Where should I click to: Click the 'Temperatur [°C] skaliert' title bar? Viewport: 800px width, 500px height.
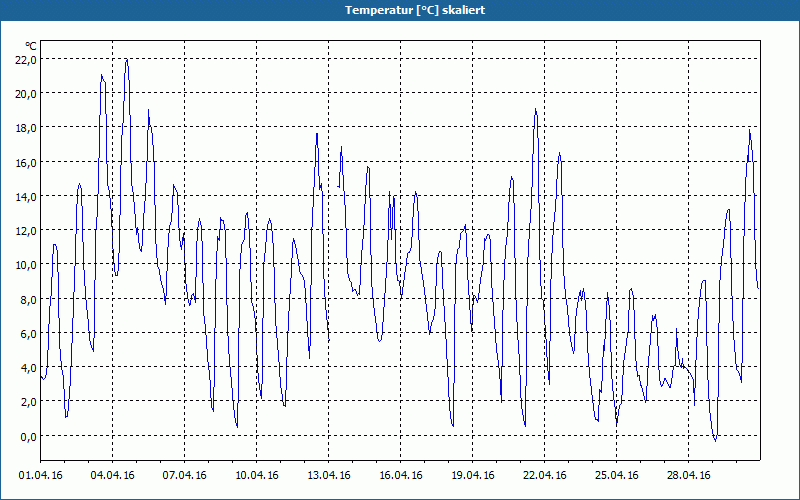tap(400, 10)
